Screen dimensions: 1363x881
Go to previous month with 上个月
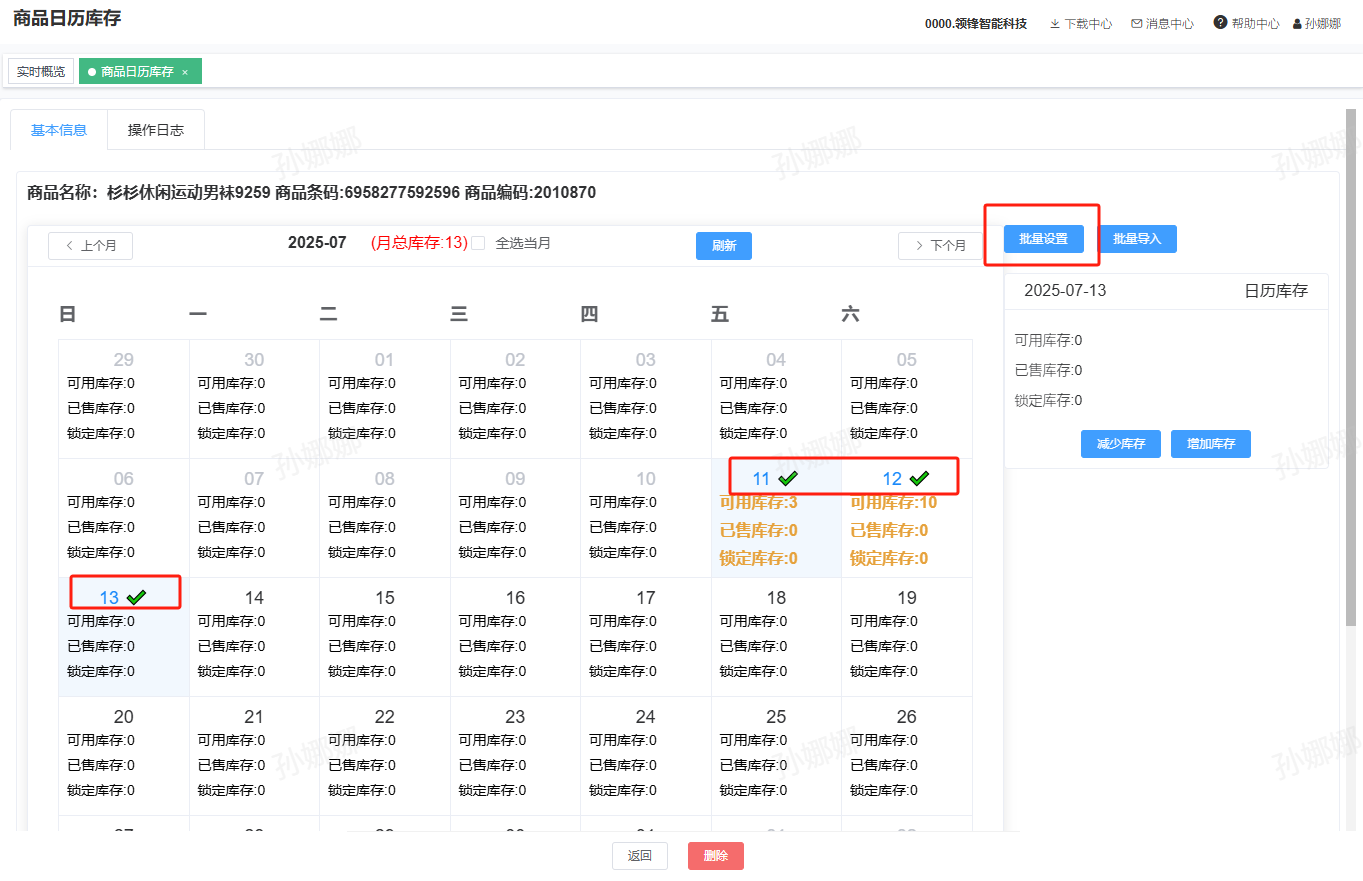click(x=90, y=246)
